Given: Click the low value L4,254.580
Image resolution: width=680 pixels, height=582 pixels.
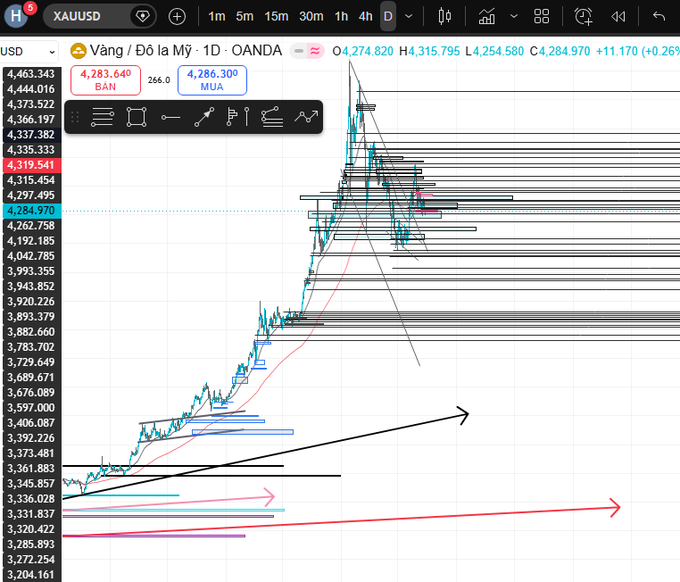Looking at the screenshot, I should (494, 51).
